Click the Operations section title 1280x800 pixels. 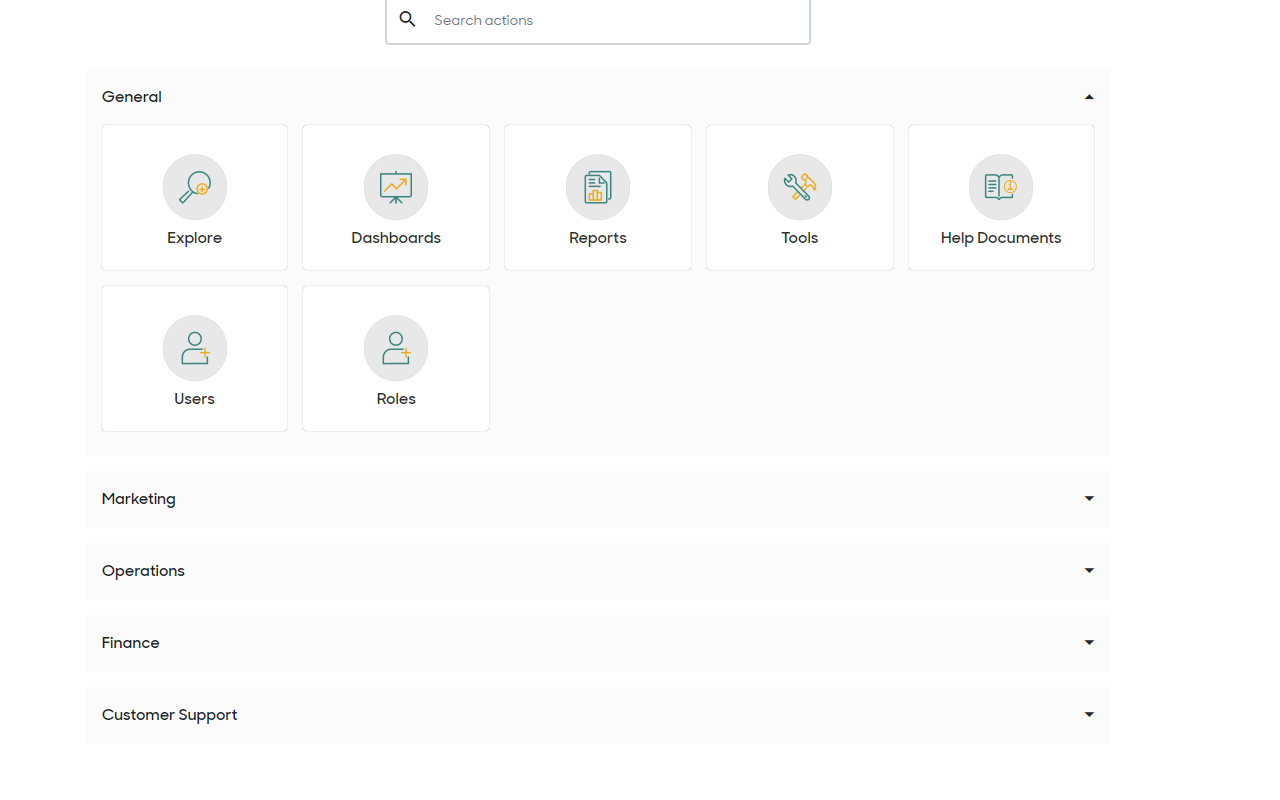coord(143,571)
